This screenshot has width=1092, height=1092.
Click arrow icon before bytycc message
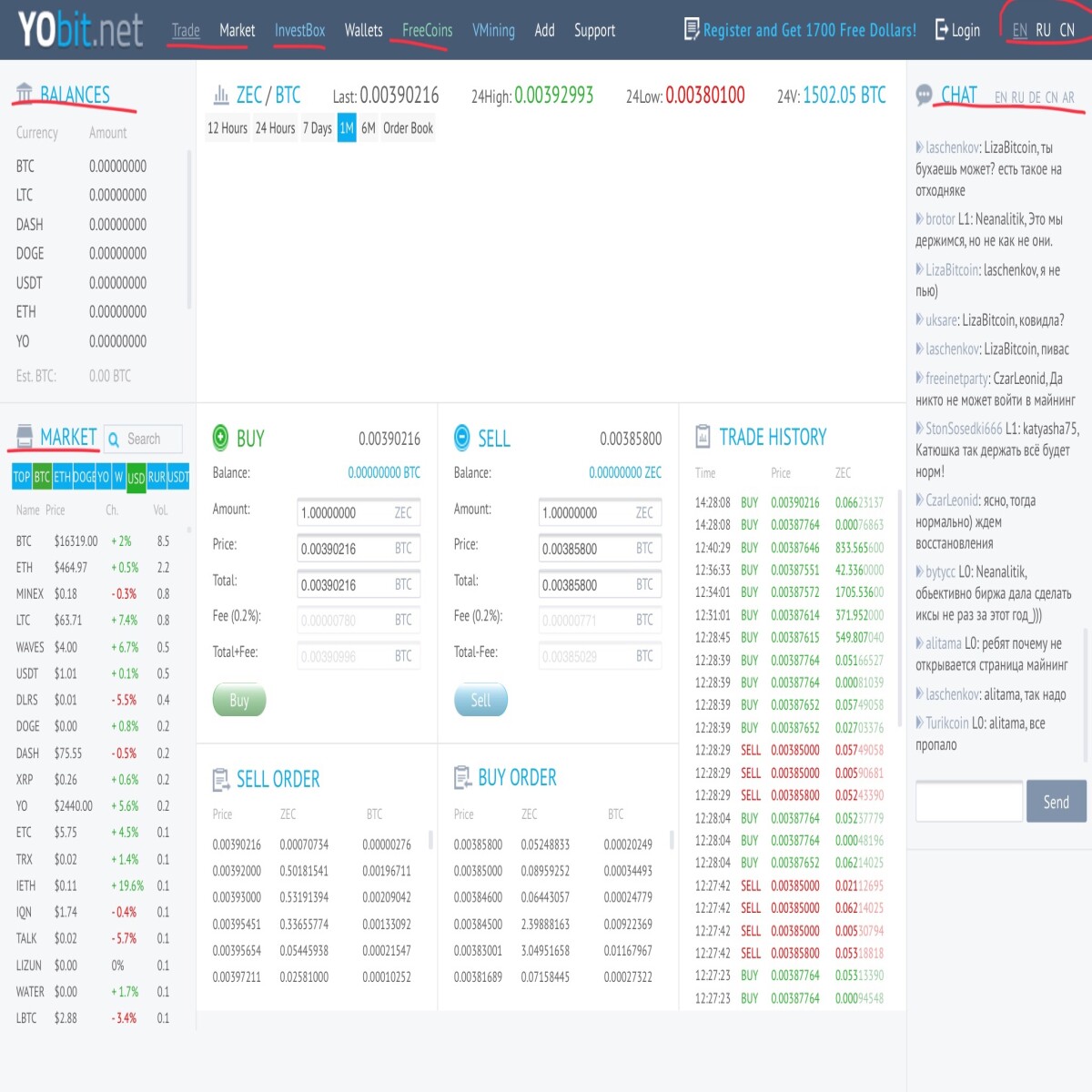(x=919, y=571)
